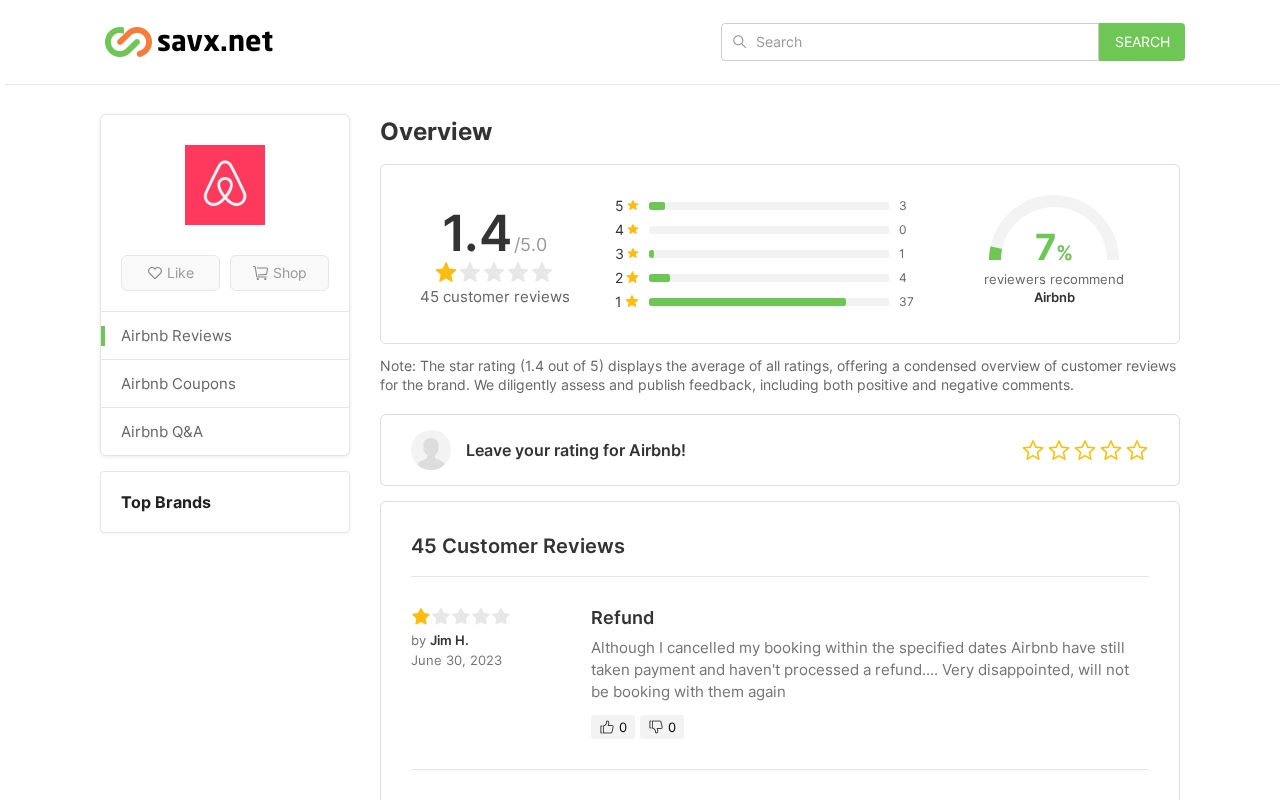Rate Airbnb three stars
This screenshot has width=1280, height=800.
point(1085,451)
